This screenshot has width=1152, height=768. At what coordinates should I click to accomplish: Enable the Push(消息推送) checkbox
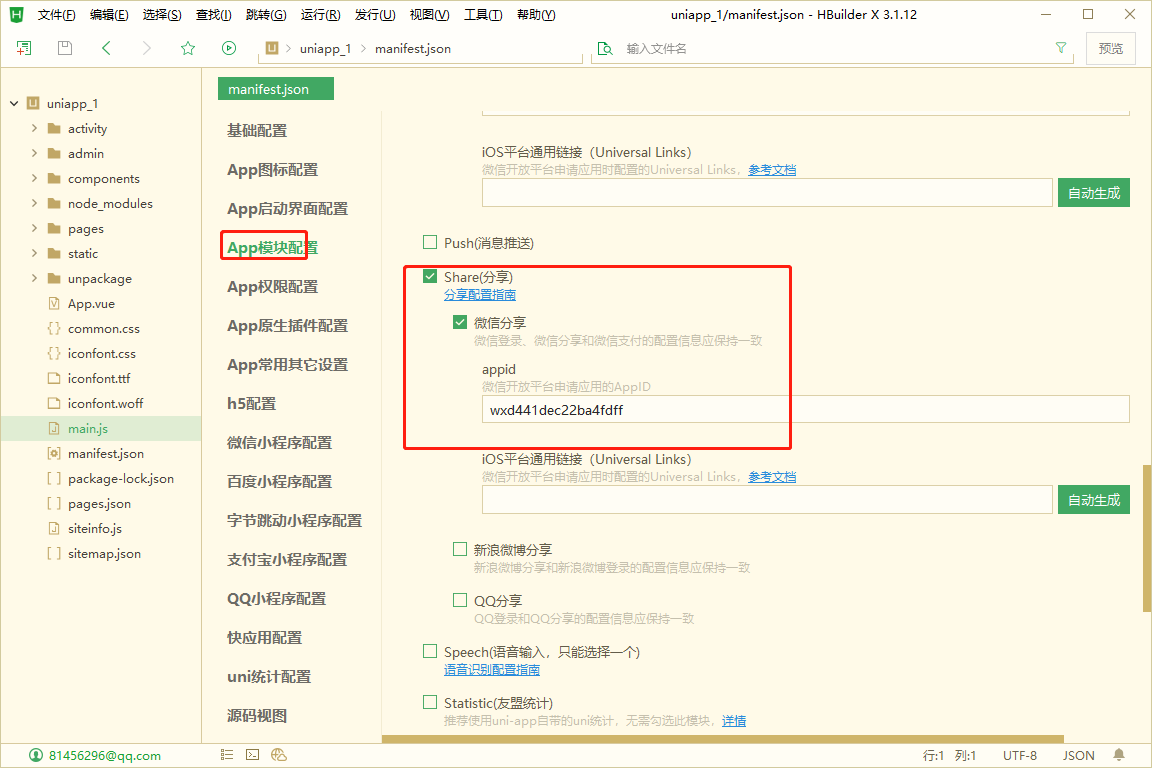431,242
